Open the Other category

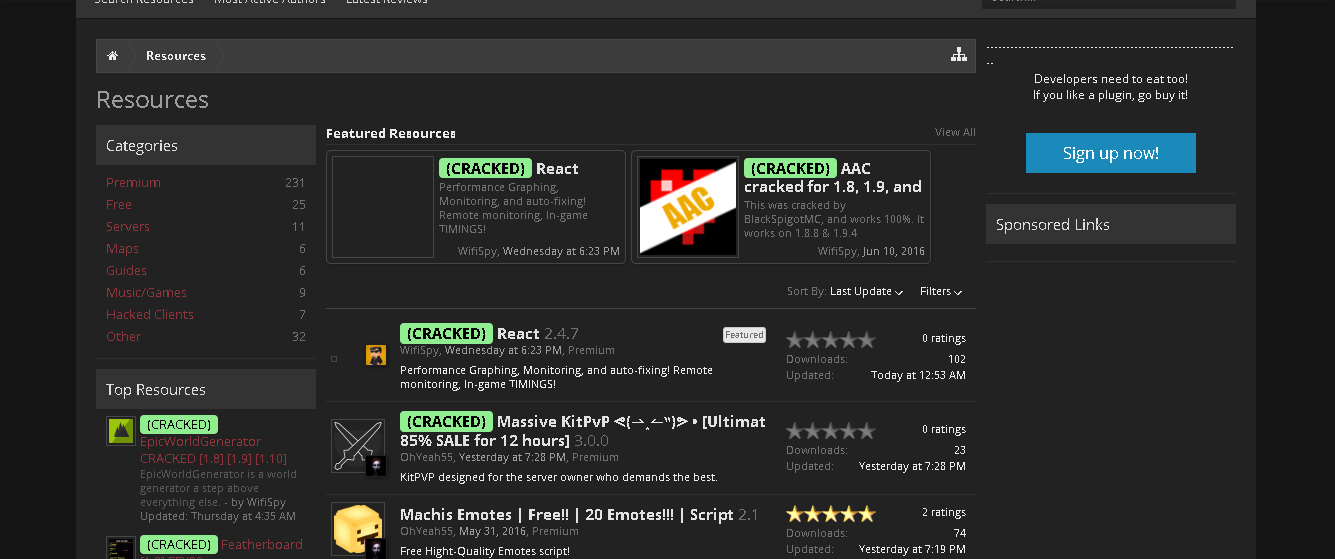(123, 336)
